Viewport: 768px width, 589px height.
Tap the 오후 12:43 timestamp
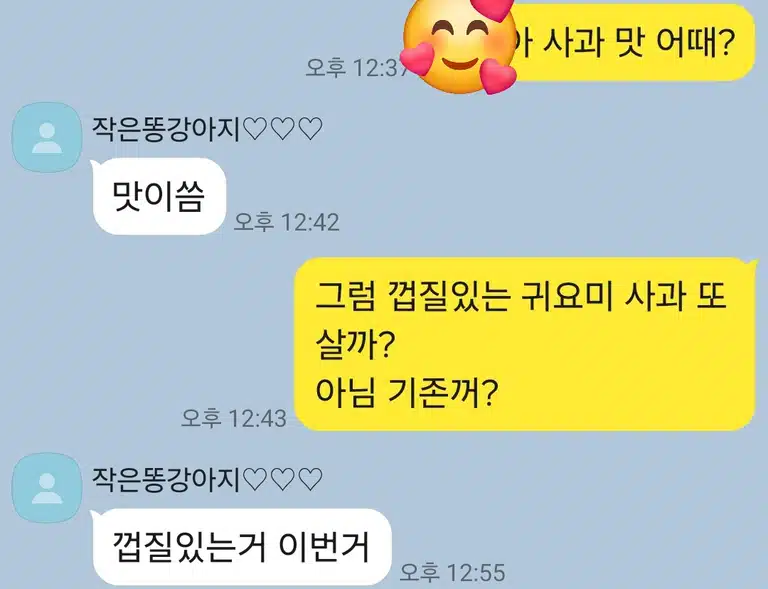click(x=234, y=418)
